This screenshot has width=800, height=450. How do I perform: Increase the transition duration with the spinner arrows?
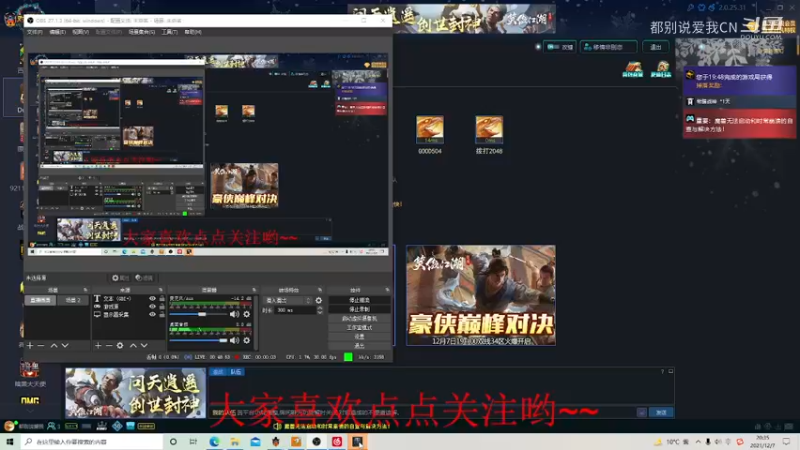[320, 308]
